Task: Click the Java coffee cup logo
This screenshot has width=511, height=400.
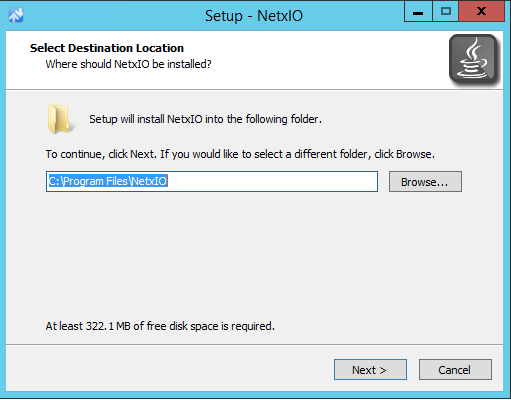Action: click(x=475, y=59)
